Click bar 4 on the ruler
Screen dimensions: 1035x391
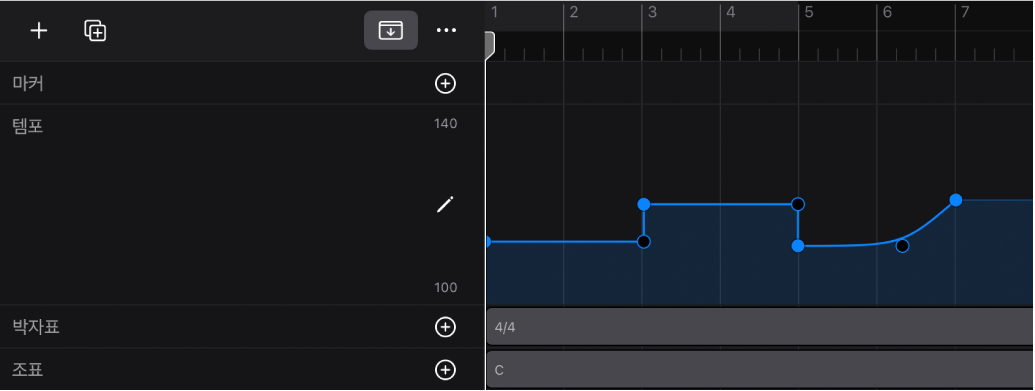tap(731, 13)
